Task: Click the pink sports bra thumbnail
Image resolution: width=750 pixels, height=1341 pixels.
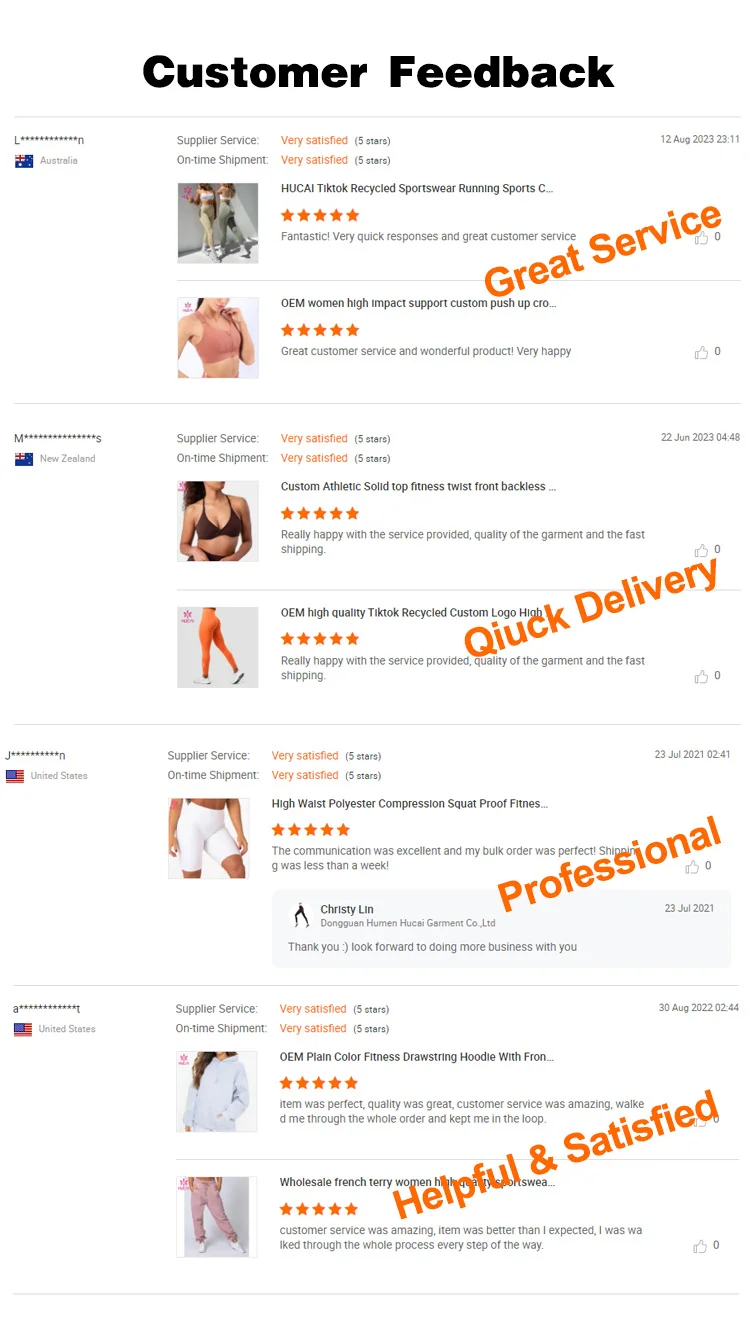Action: [x=218, y=338]
